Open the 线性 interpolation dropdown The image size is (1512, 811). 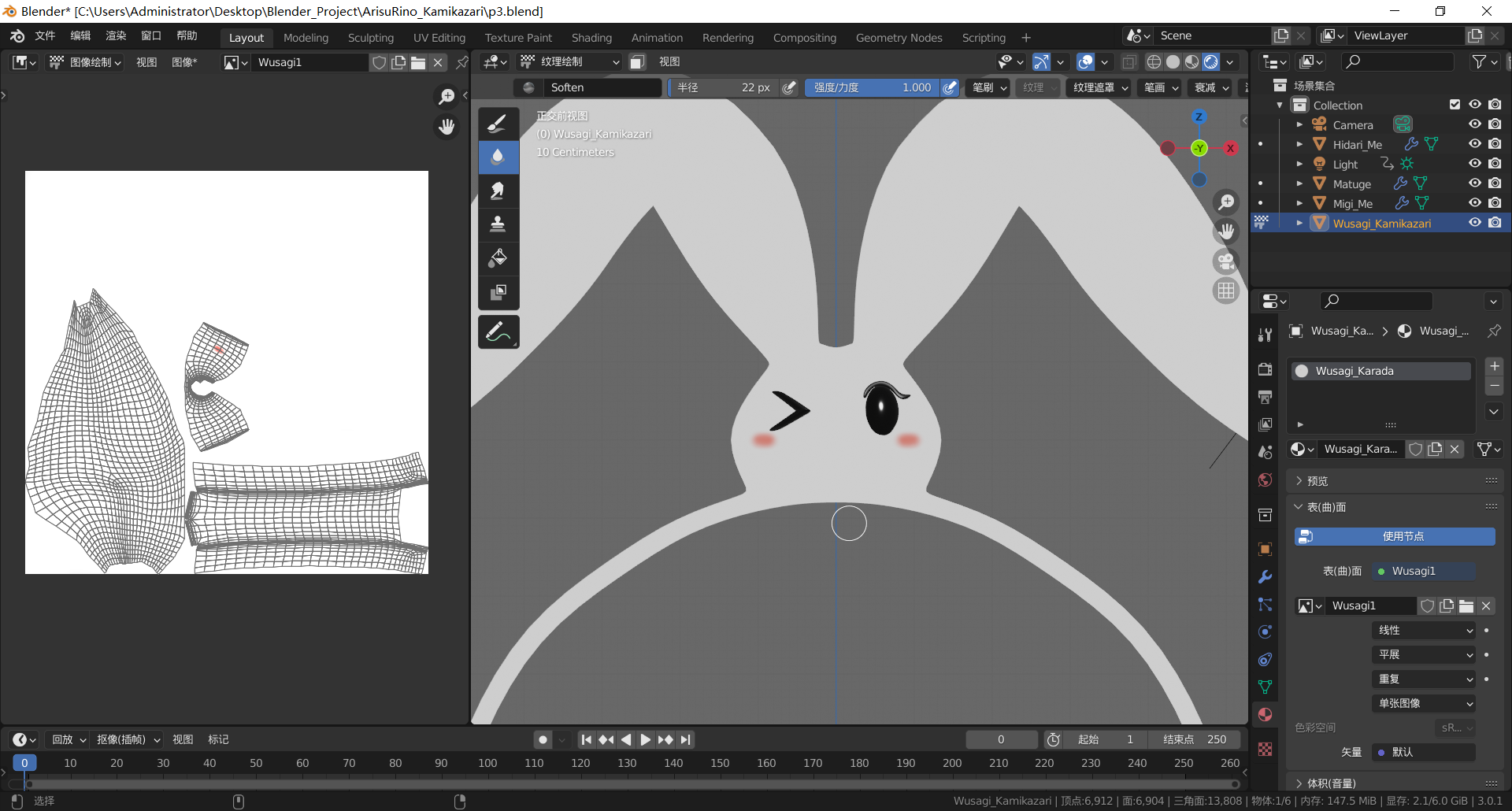[x=1424, y=630]
